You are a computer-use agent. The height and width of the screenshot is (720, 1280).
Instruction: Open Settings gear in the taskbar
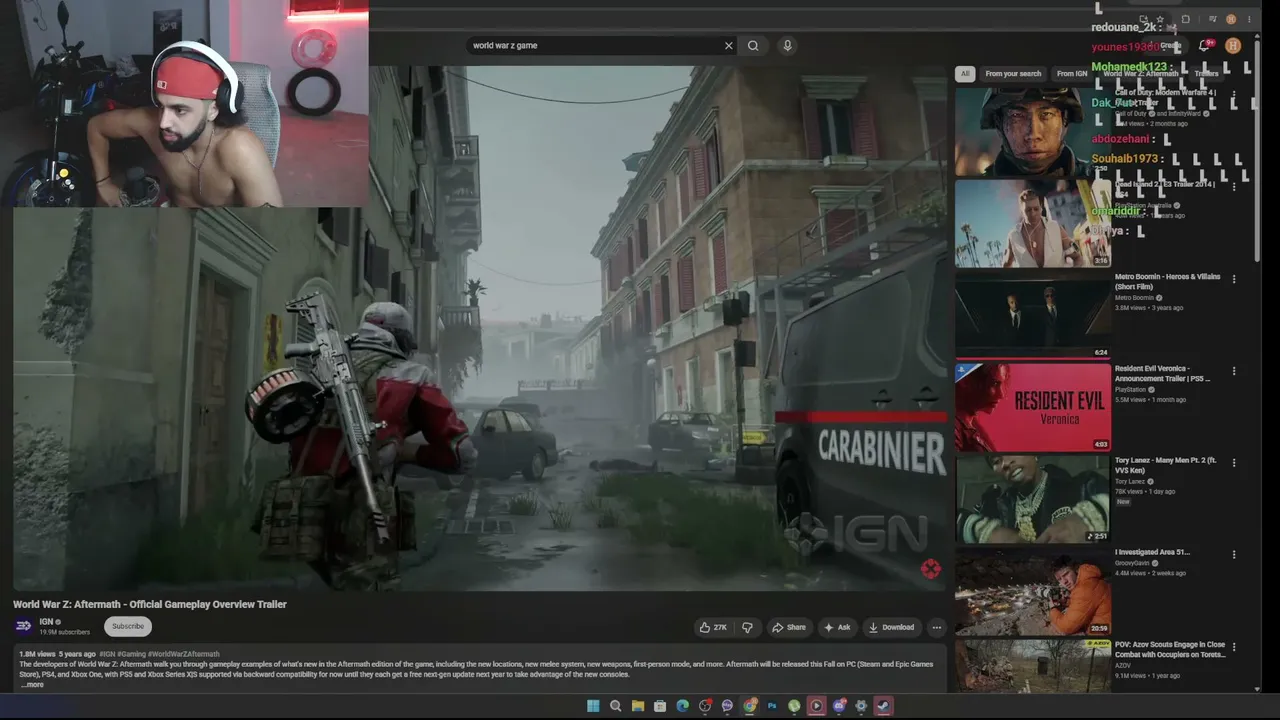861,706
